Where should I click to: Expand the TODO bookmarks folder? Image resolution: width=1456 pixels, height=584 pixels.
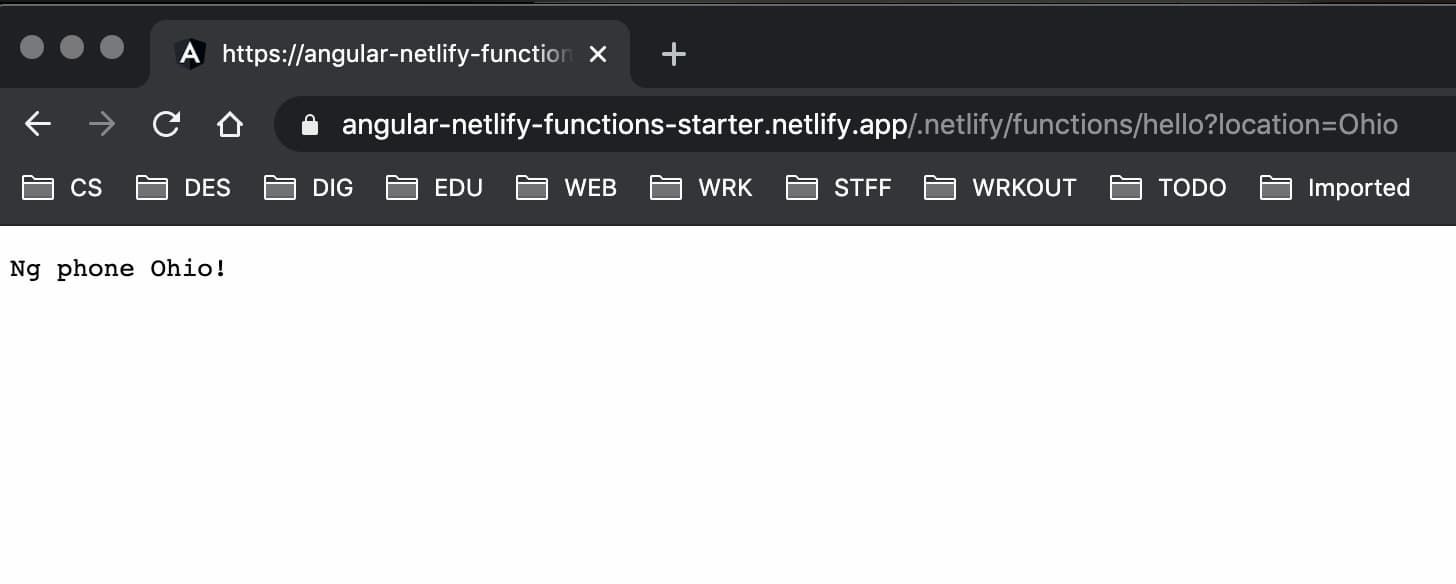pos(1168,188)
